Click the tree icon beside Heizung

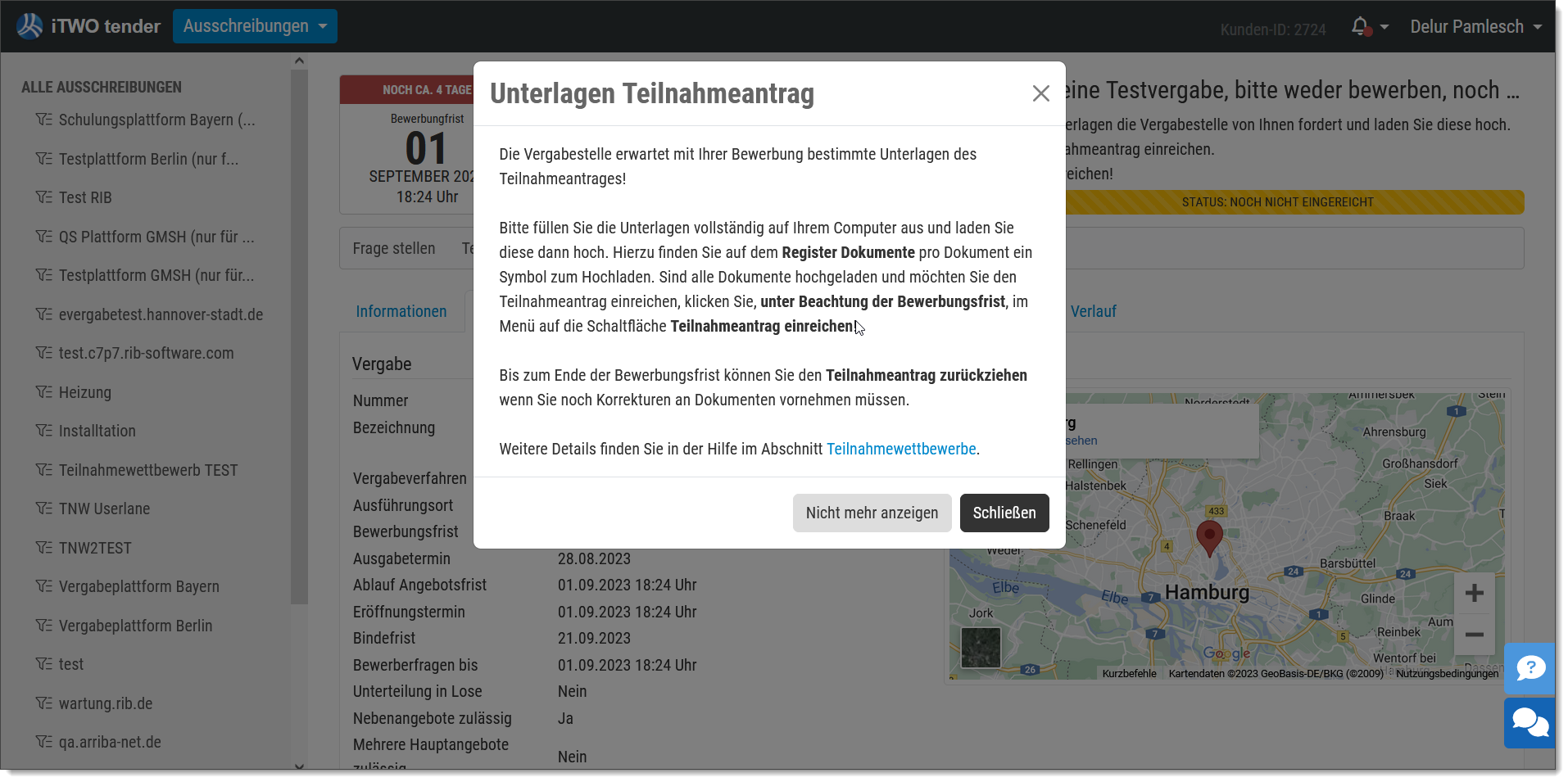coord(43,392)
